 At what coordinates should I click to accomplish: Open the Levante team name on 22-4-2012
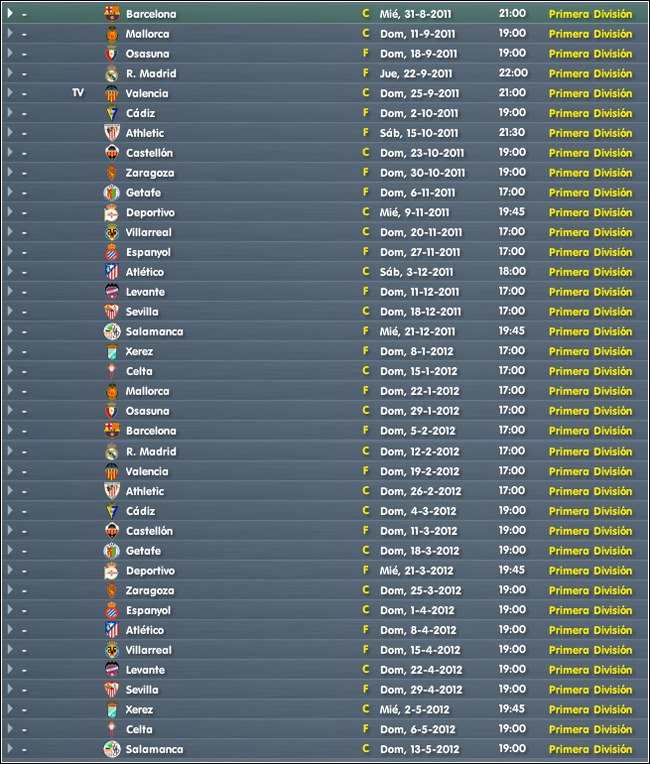(x=145, y=670)
